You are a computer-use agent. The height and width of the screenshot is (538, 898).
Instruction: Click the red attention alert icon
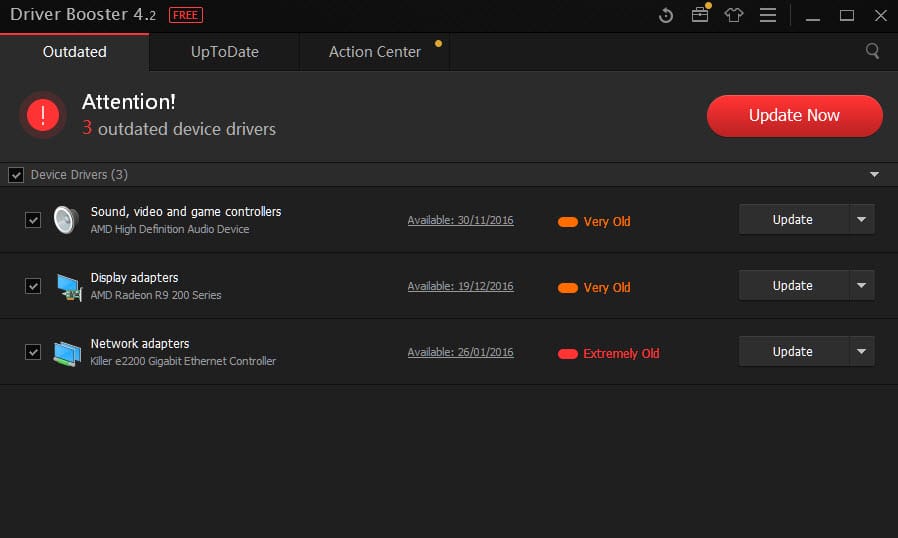43,115
